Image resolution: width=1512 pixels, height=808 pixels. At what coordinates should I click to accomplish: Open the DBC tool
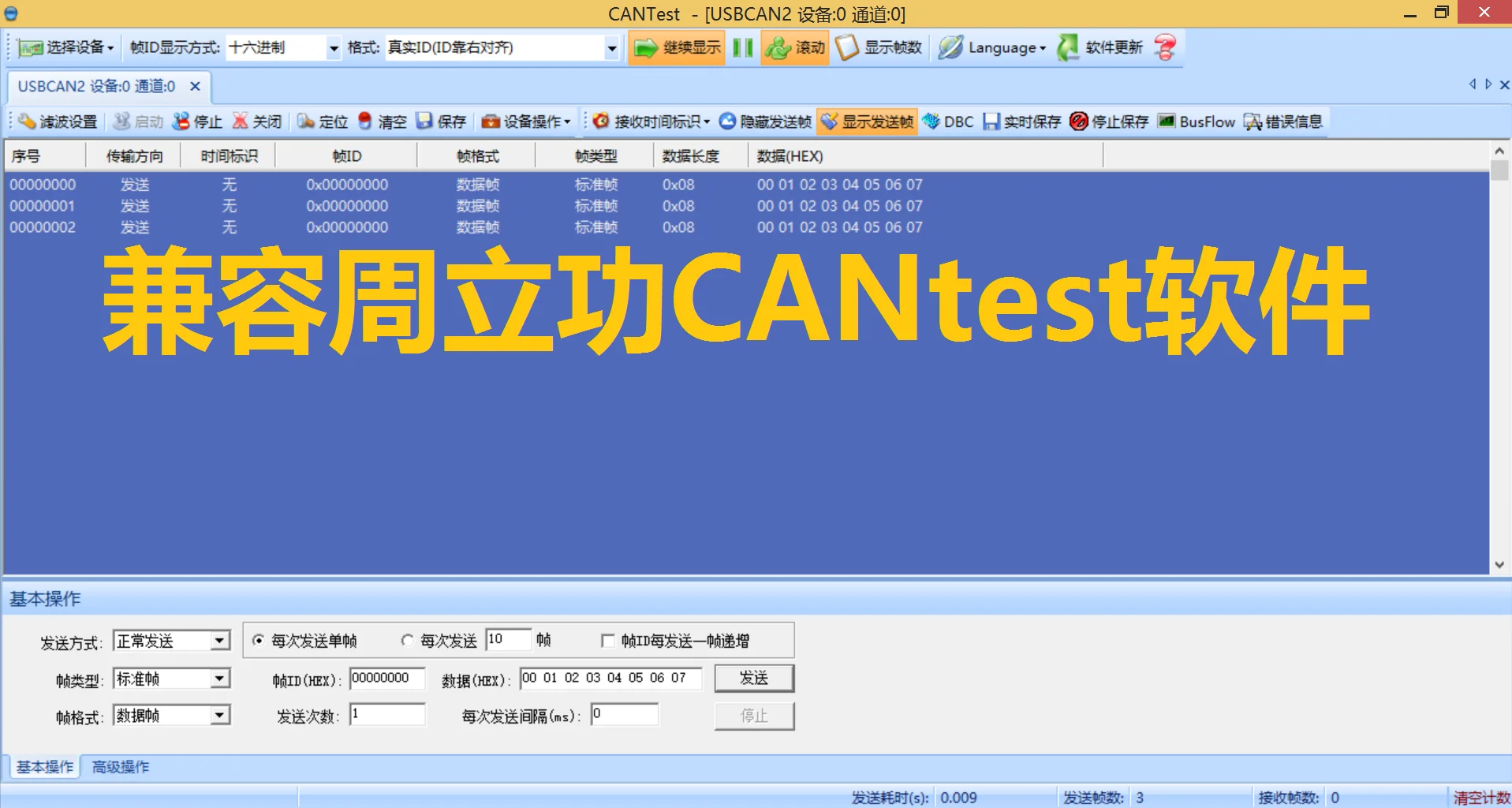(947, 122)
